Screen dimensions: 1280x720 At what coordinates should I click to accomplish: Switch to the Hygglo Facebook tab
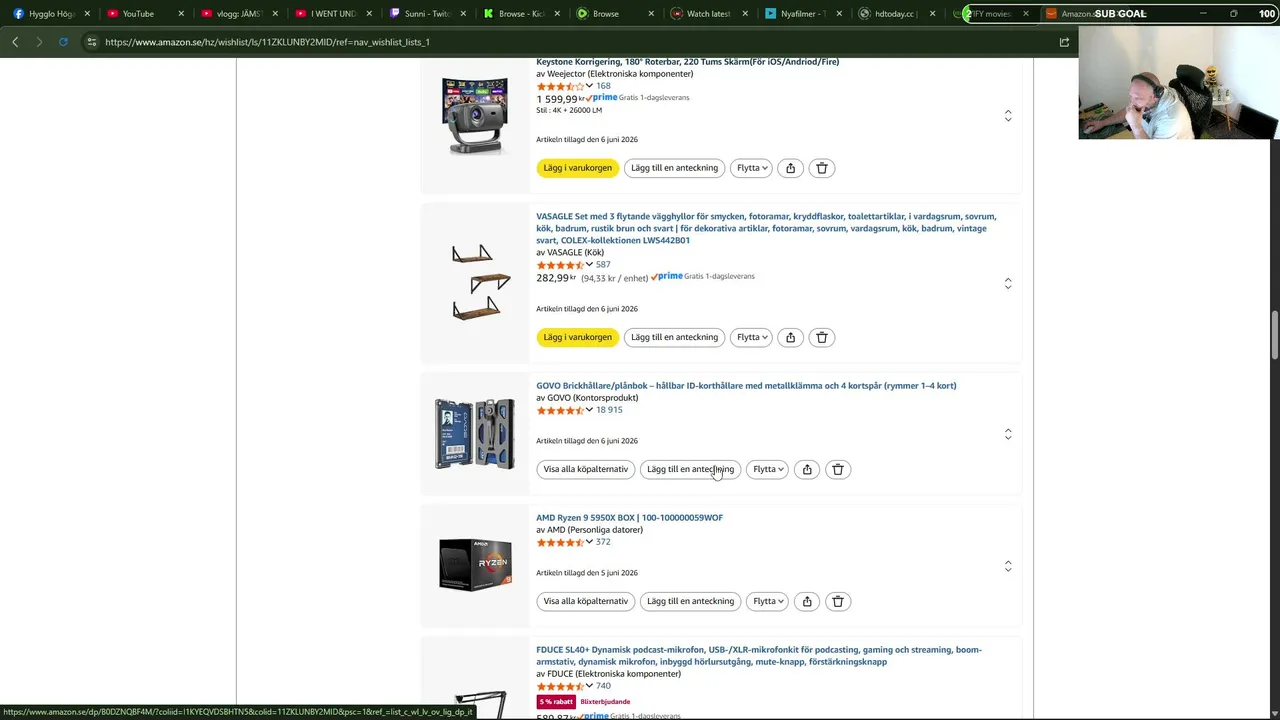click(x=48, y=14)
